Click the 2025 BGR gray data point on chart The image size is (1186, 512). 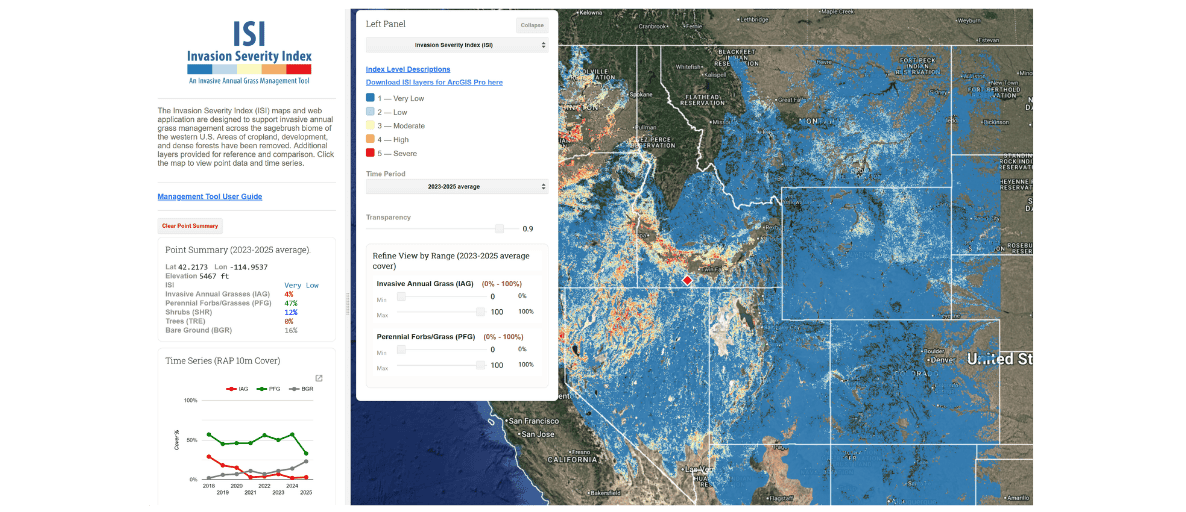click(x=306, y=461)
